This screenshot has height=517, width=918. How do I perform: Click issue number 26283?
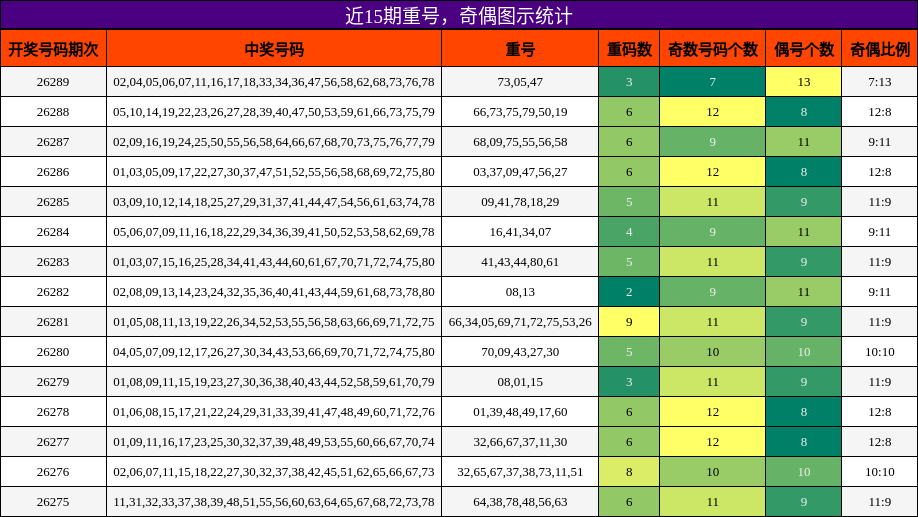tap(53, 262)
